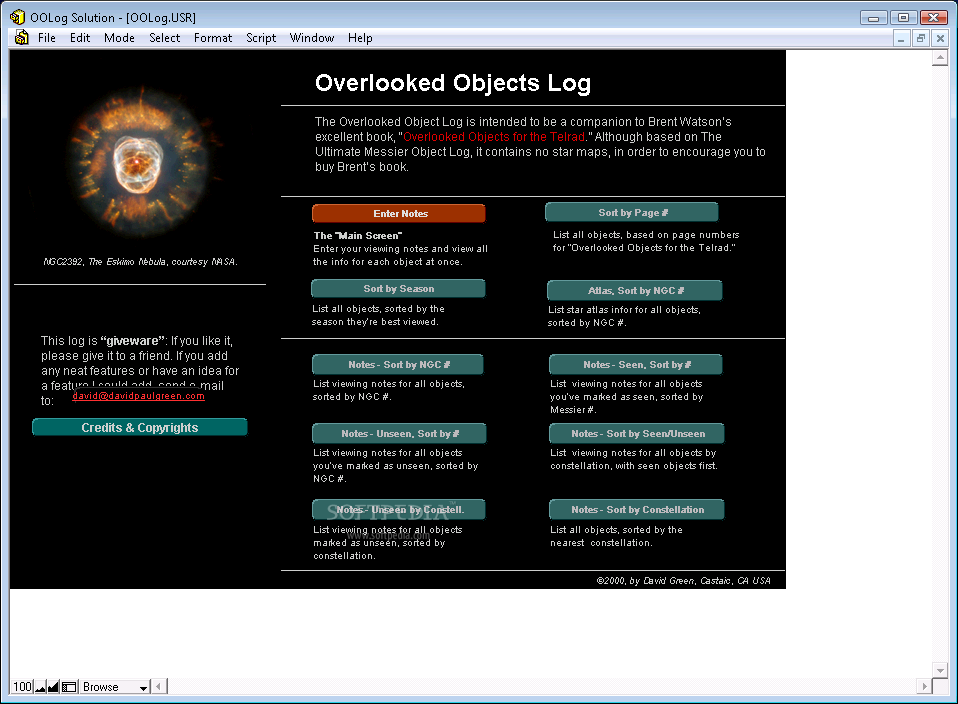Open the Window menu

click(x=312, y=38)
